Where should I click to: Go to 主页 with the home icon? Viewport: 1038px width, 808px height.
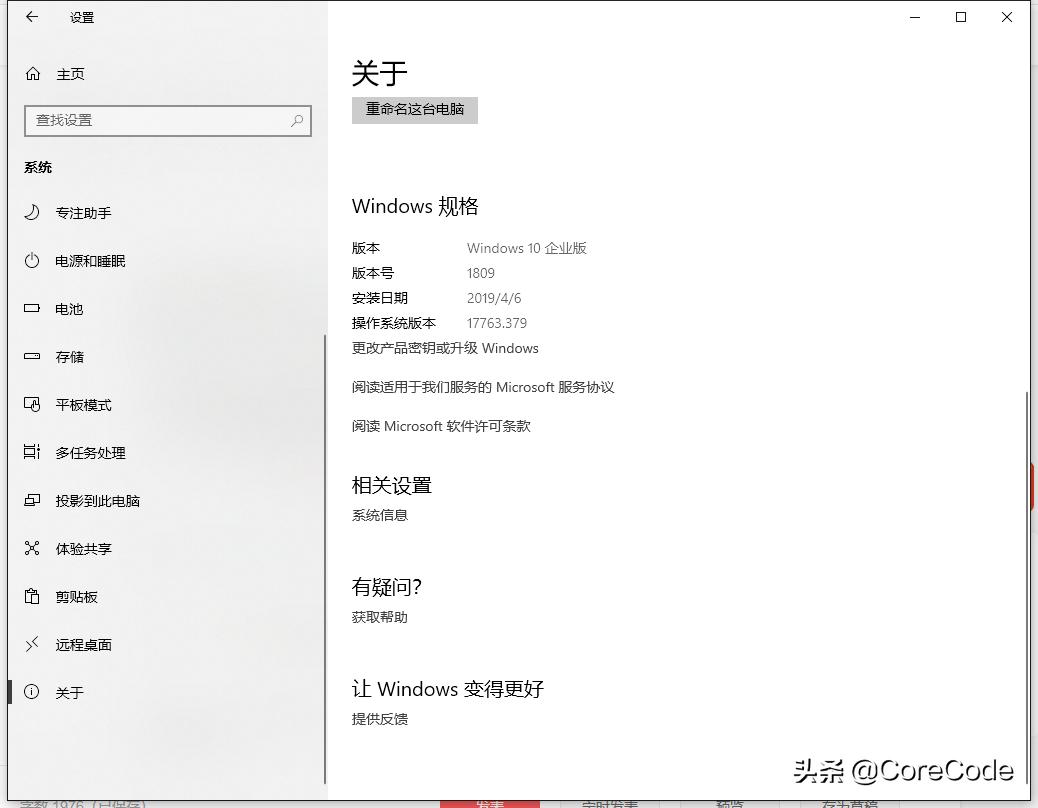(x=68, y=73)
